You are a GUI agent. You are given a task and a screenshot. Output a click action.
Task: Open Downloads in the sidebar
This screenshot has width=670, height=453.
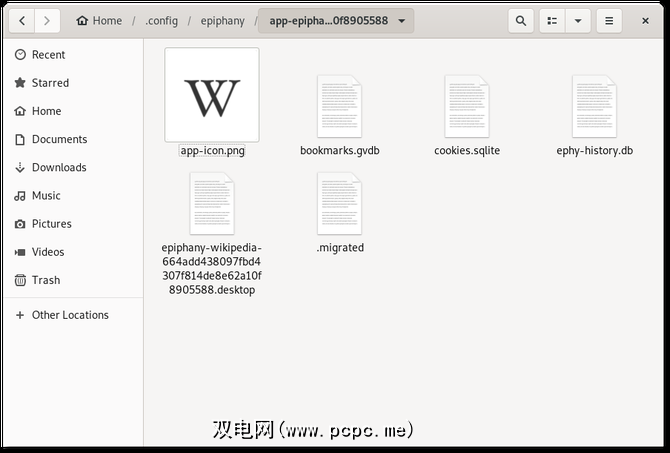(x=73, y=168)
